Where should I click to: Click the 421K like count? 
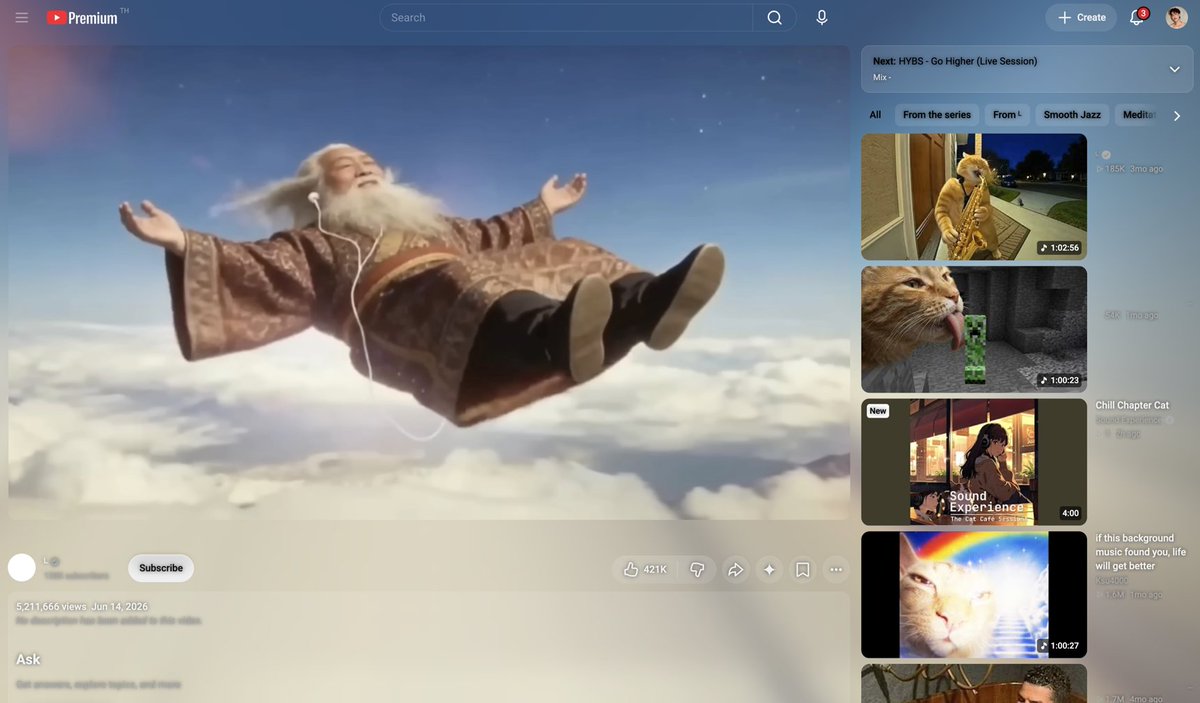[x=655, y=569]
